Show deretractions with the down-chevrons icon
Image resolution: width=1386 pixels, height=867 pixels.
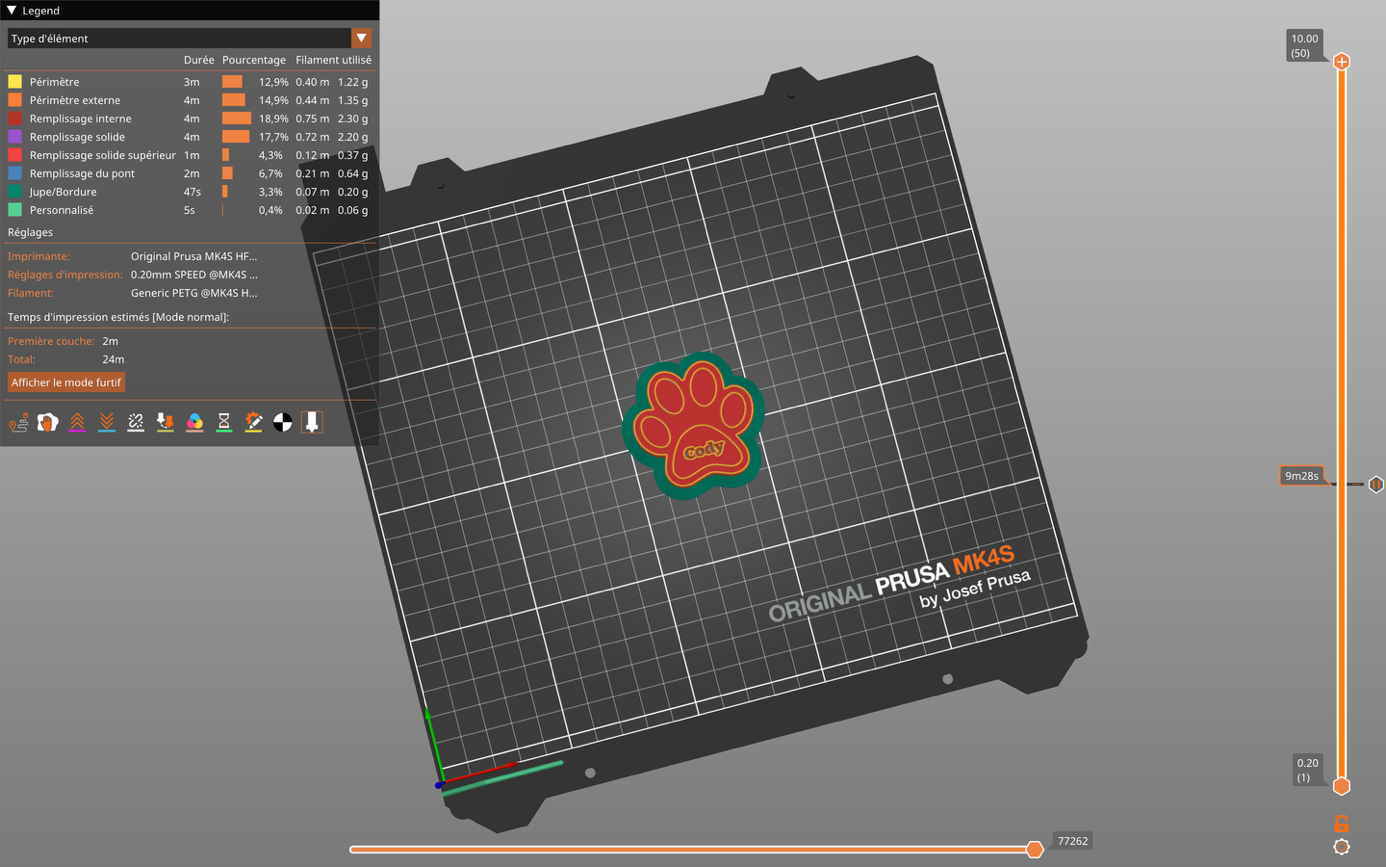(106, 422)
